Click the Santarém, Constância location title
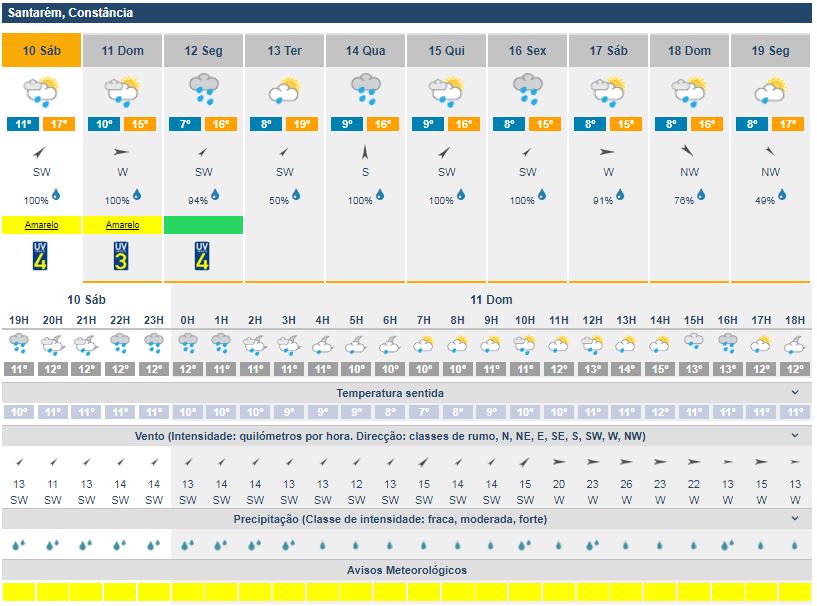 coord(70,13)
